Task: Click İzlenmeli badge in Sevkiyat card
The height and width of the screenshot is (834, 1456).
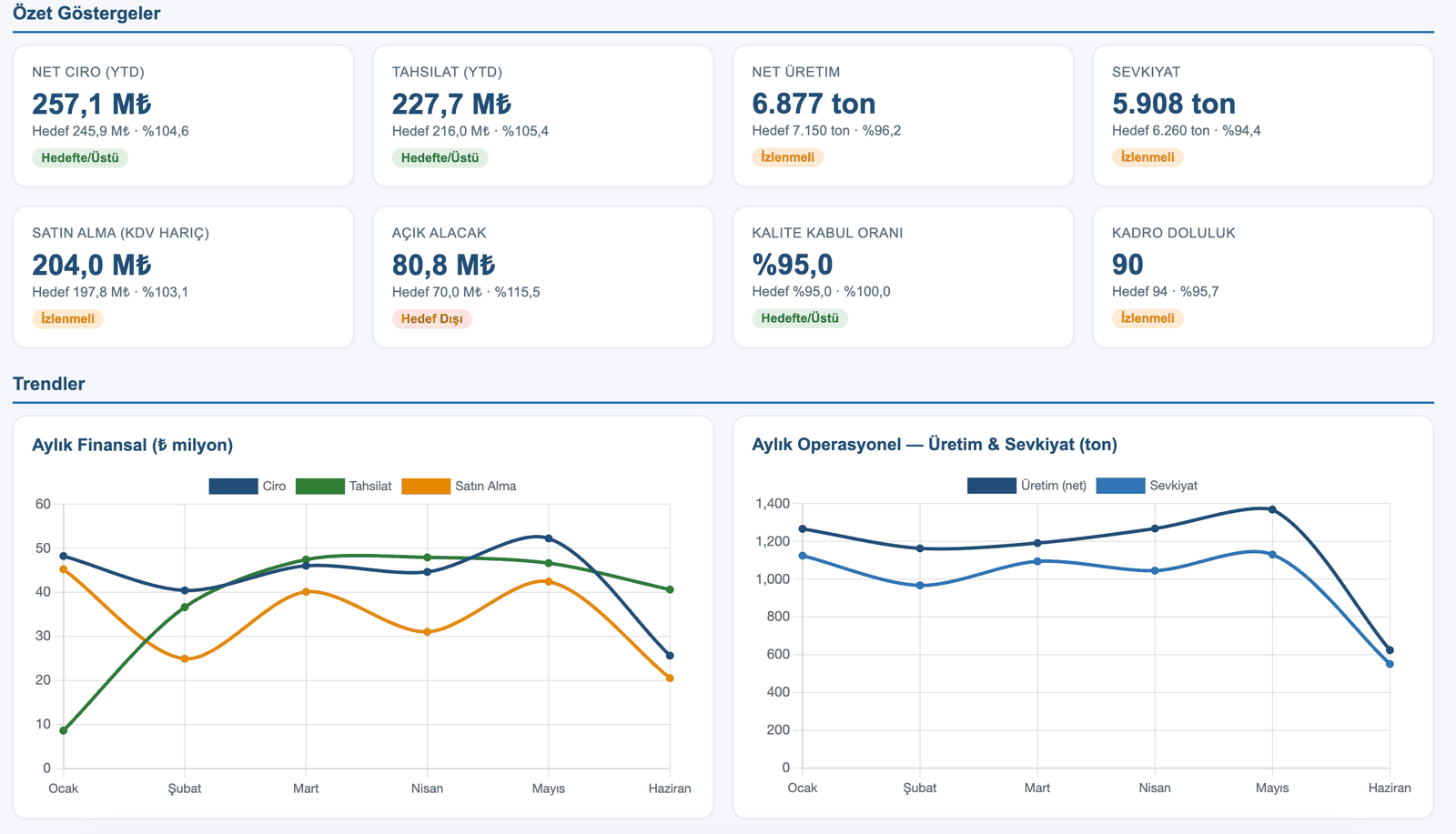Action: (x=1148, y=157)
